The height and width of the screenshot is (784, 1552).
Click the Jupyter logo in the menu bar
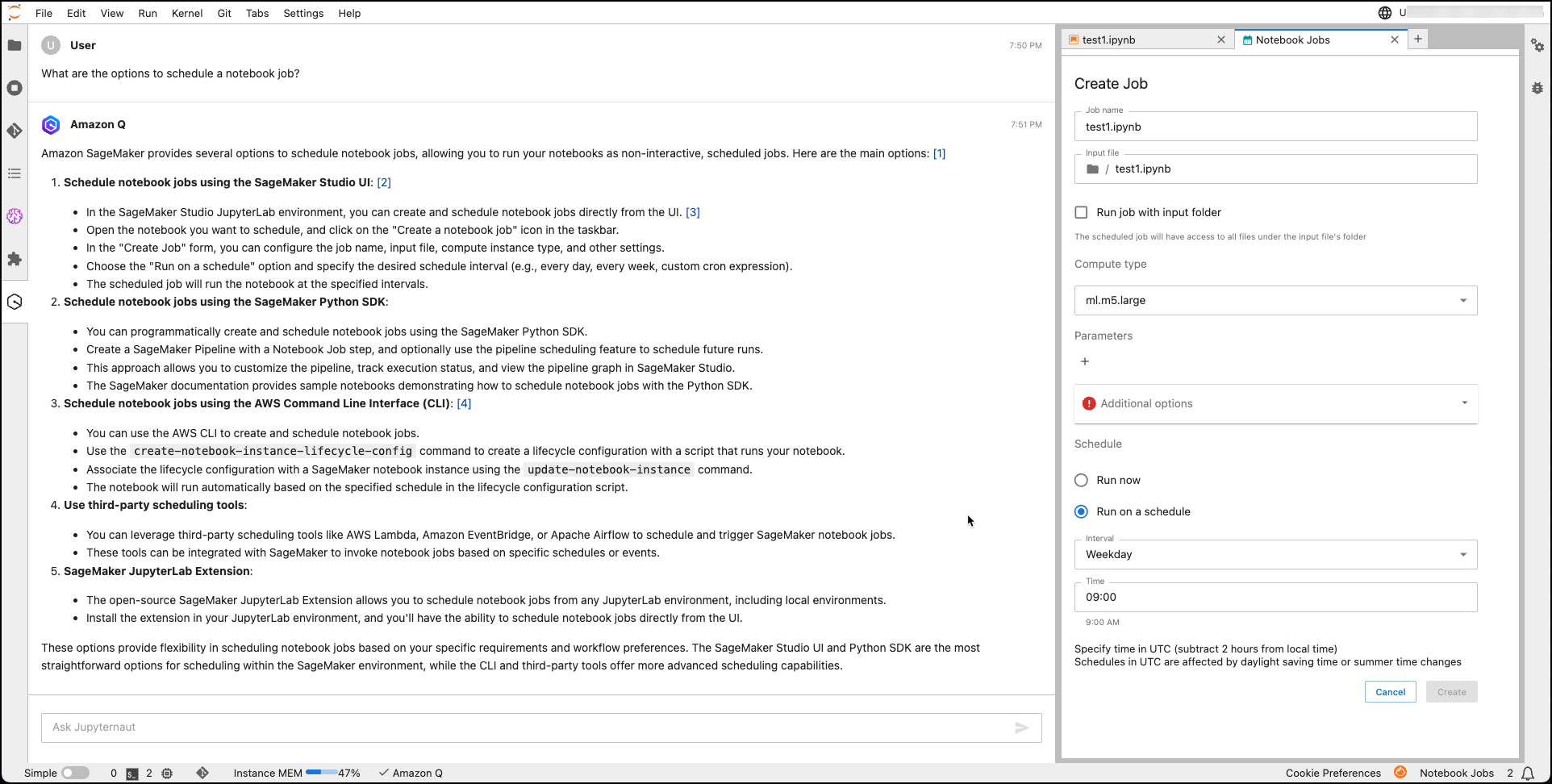[15, 13]
